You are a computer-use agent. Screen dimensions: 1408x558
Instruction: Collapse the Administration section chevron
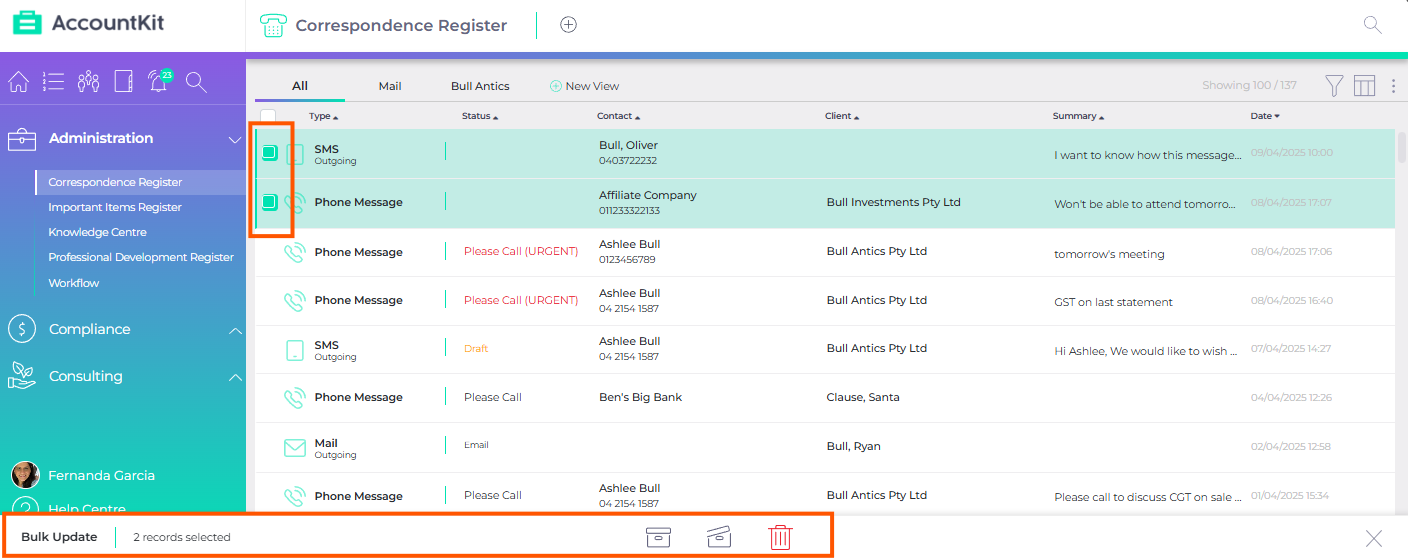[234, 140]
